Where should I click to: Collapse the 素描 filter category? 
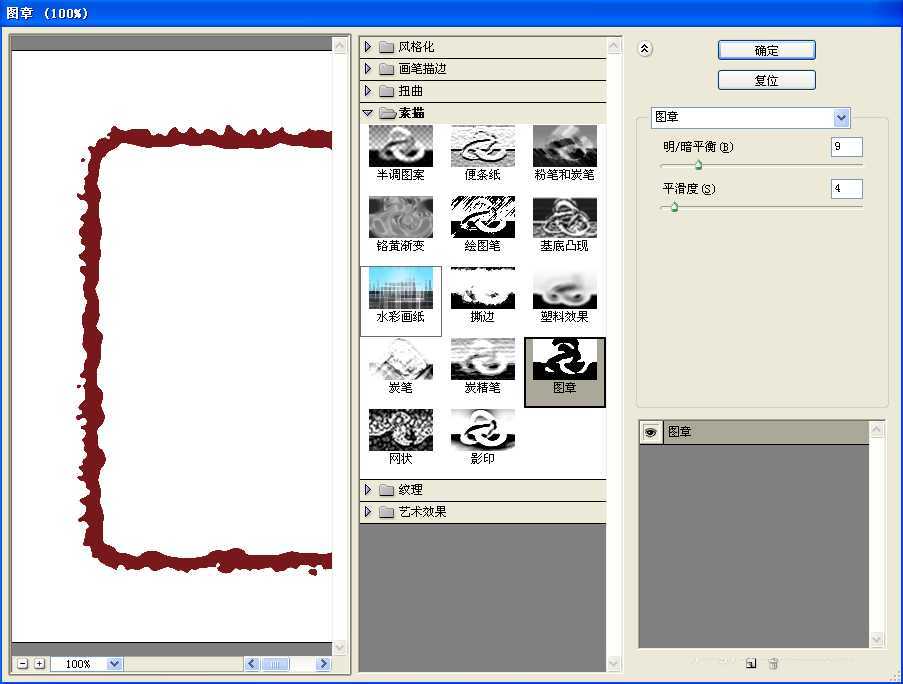tap(368, 113)
